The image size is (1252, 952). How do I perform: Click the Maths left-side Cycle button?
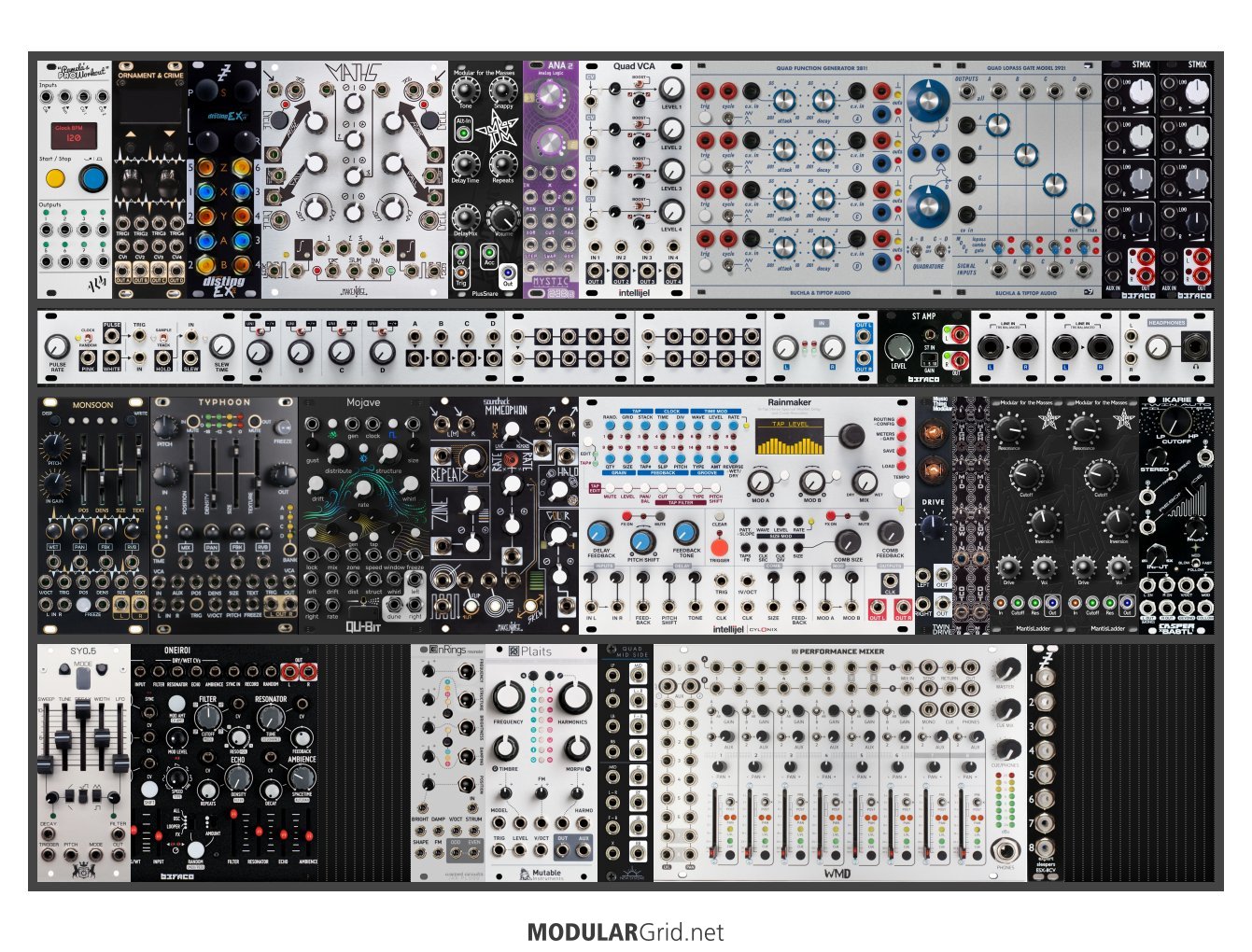(277, 119)
